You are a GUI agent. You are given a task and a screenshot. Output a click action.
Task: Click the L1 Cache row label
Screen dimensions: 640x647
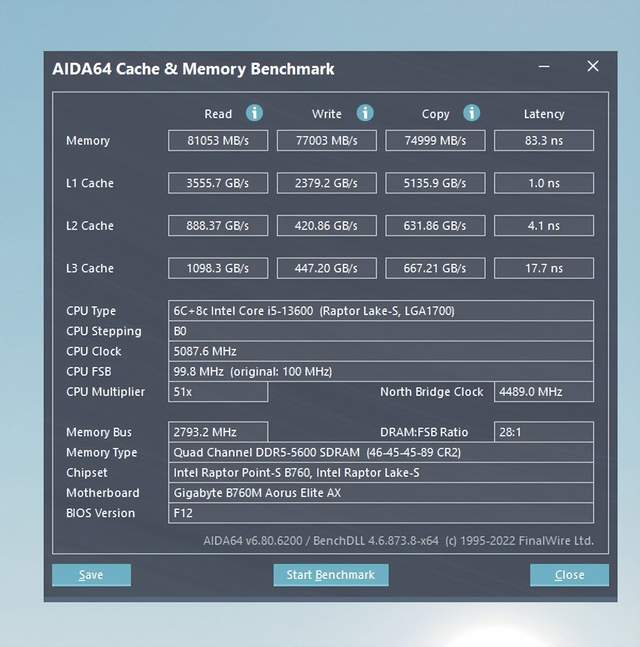click(x=90, y=183)
